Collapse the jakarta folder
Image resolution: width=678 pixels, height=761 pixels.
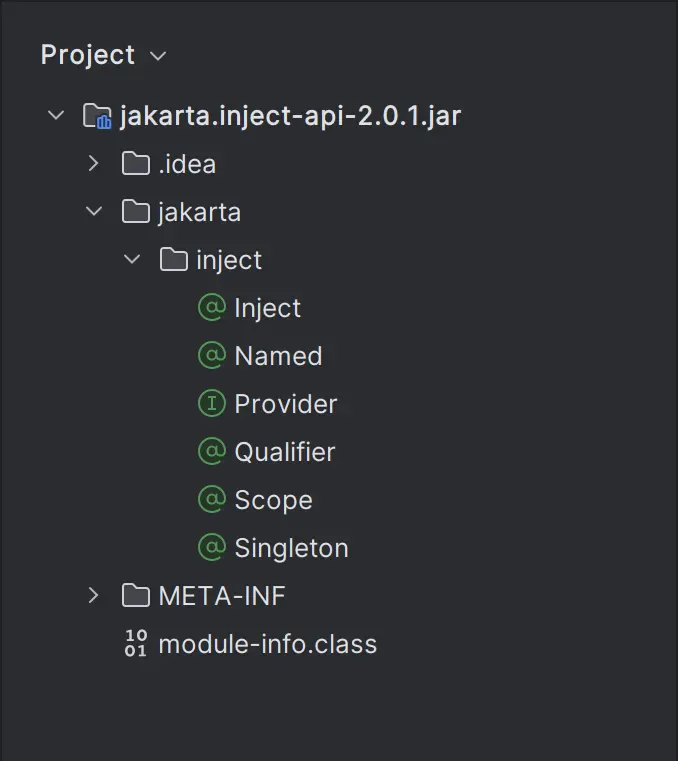tap(94, 212)
